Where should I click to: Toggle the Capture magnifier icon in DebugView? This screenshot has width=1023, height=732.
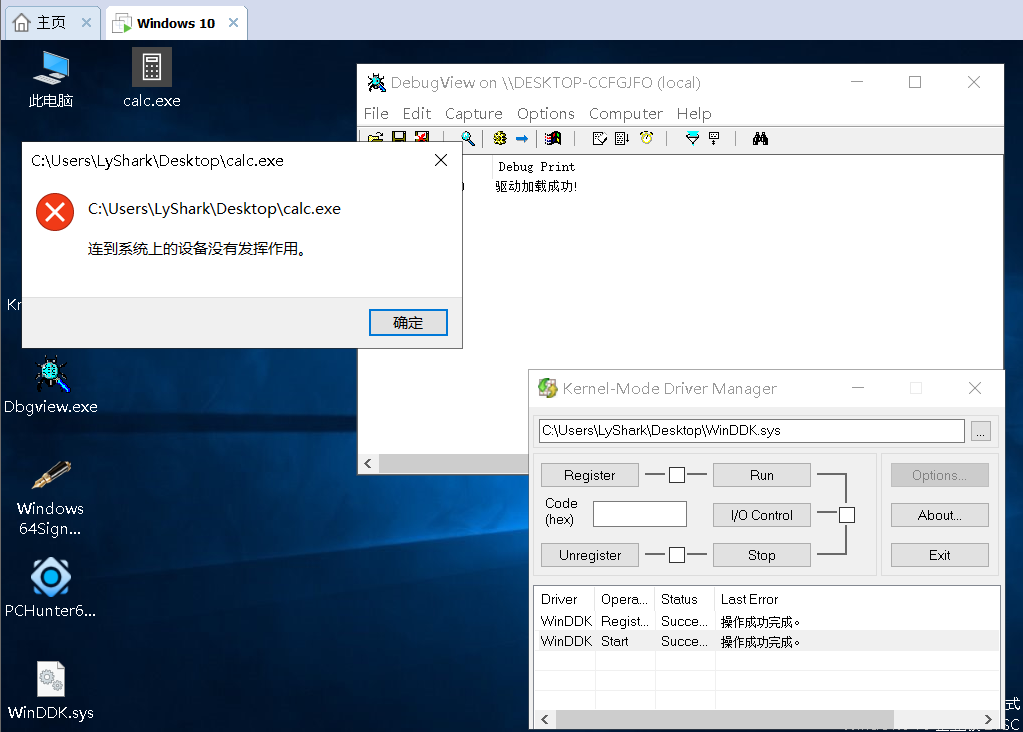pos(468,138)
